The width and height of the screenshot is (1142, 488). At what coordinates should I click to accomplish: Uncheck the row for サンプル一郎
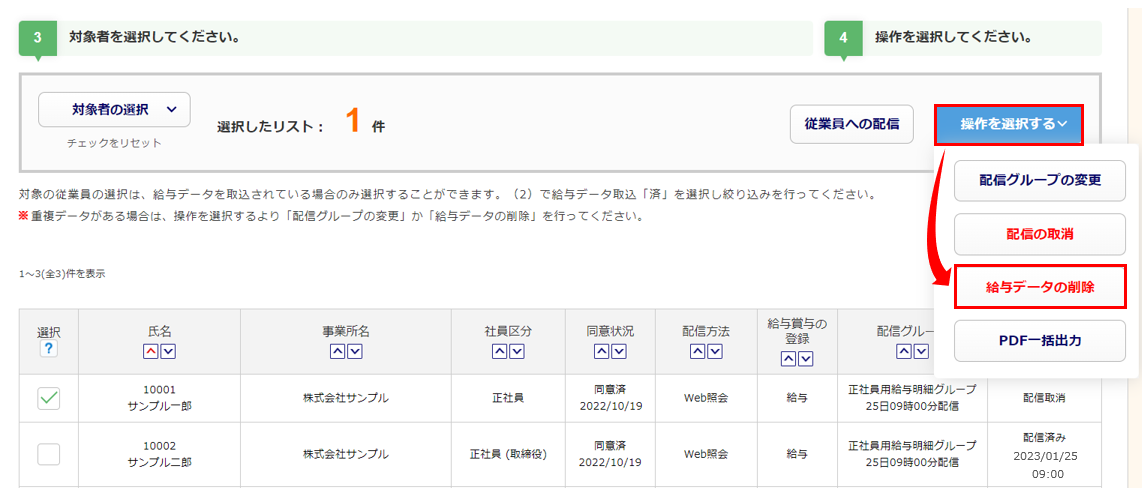49,398
